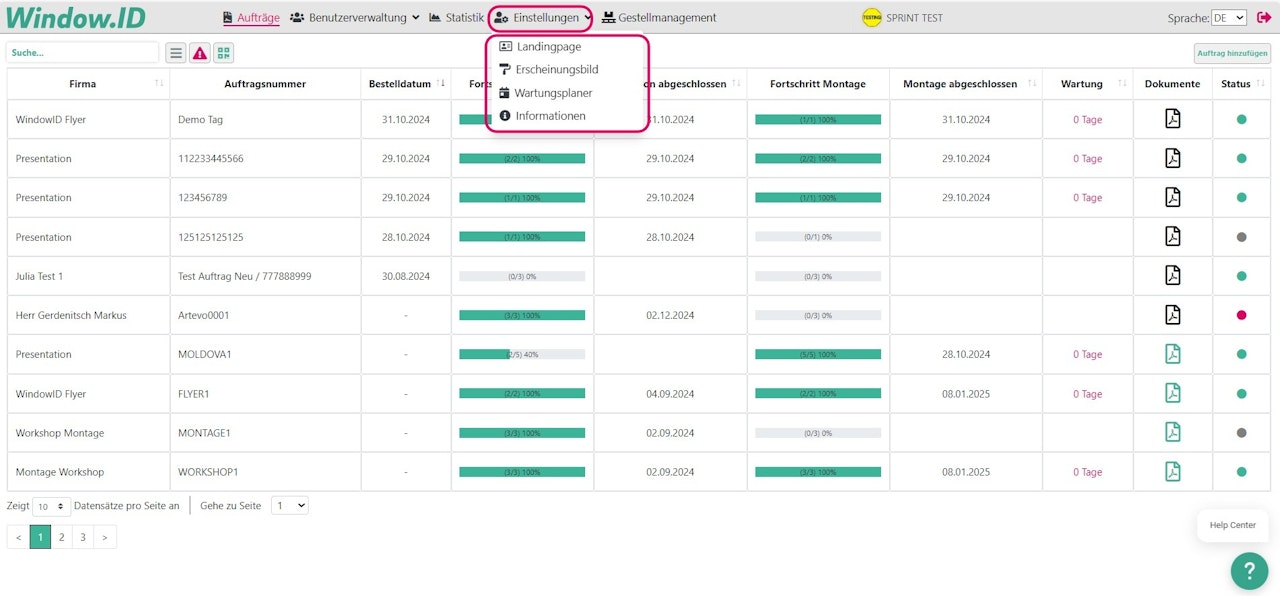Screen dimensions: 1280x596
Task: Click the green question mark help button
Action: coord(1249,571)
